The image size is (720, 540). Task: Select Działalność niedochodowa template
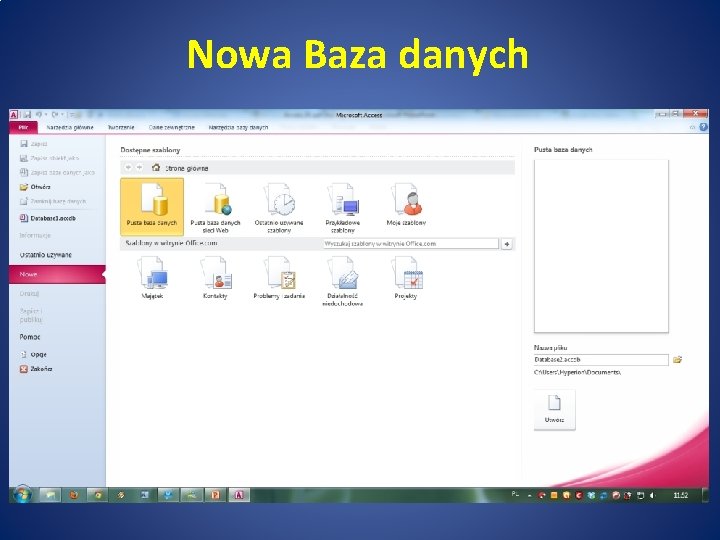coord(343,281)
